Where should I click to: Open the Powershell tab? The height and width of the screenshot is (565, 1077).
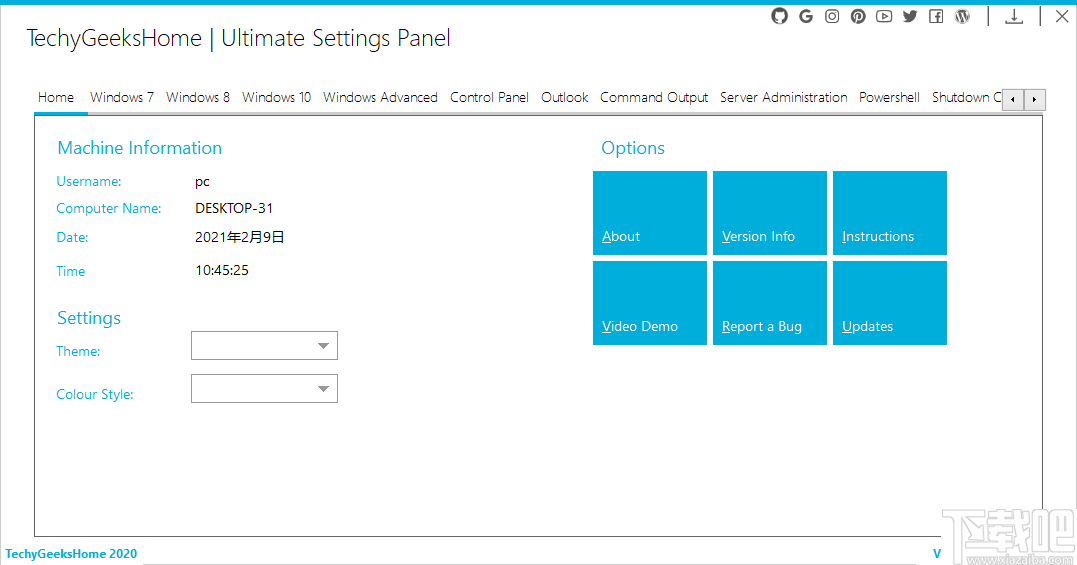click(889, 97)
